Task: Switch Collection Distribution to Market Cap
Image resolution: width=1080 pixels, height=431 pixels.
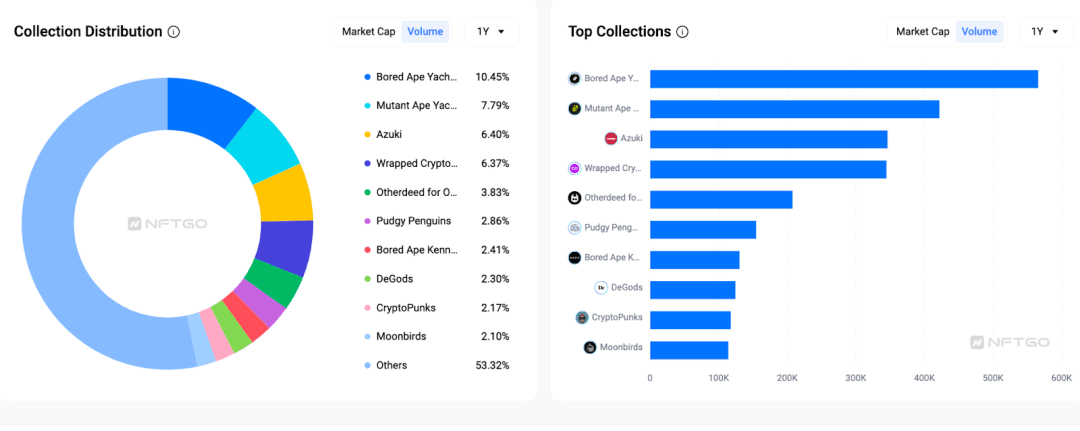Action: click(366, 32)
